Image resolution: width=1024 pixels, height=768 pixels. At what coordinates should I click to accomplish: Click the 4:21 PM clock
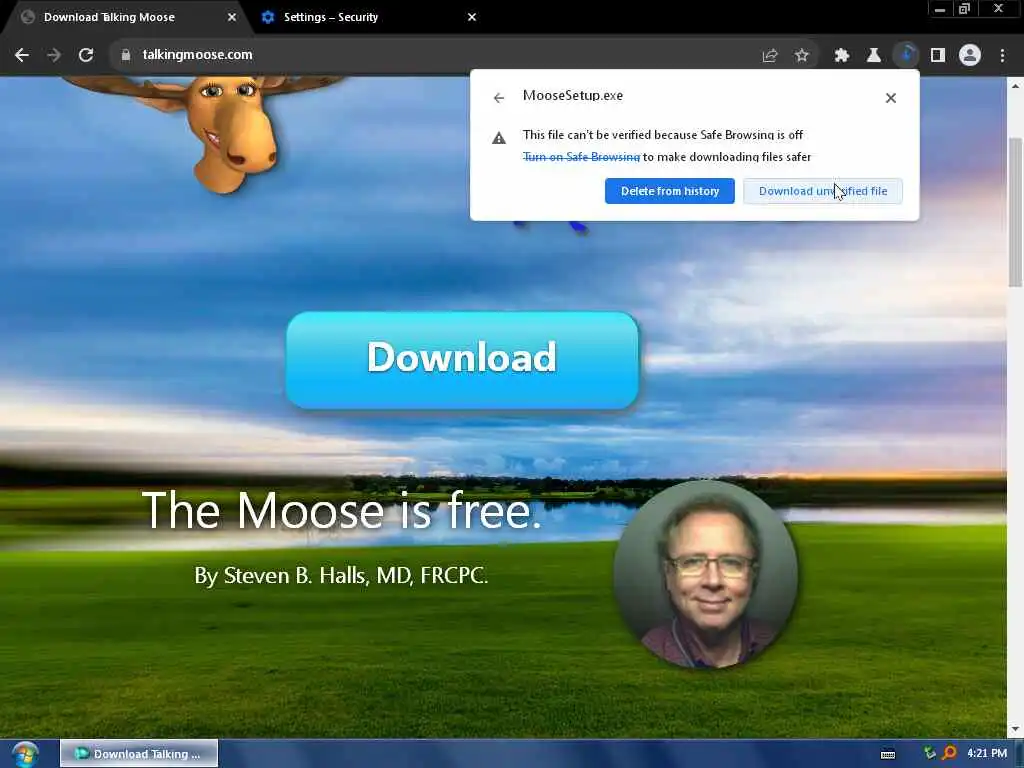tap(987, 754)
